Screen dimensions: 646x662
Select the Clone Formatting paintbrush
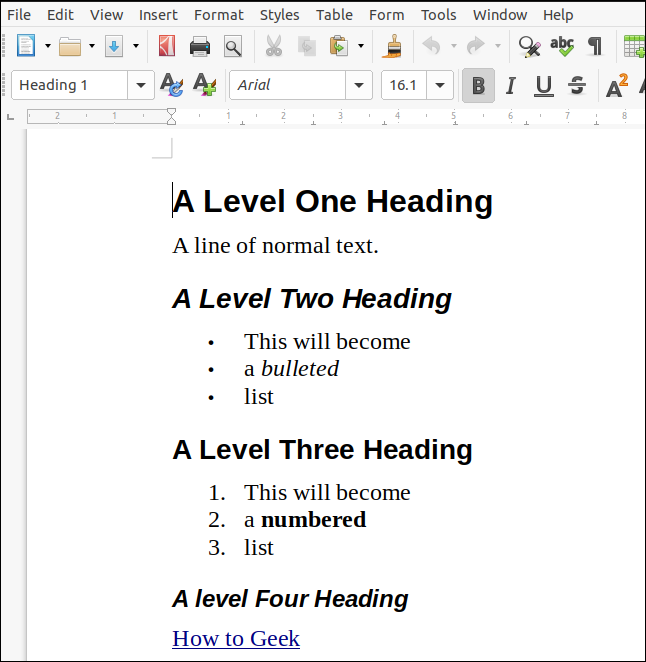[x=392, y=46]
